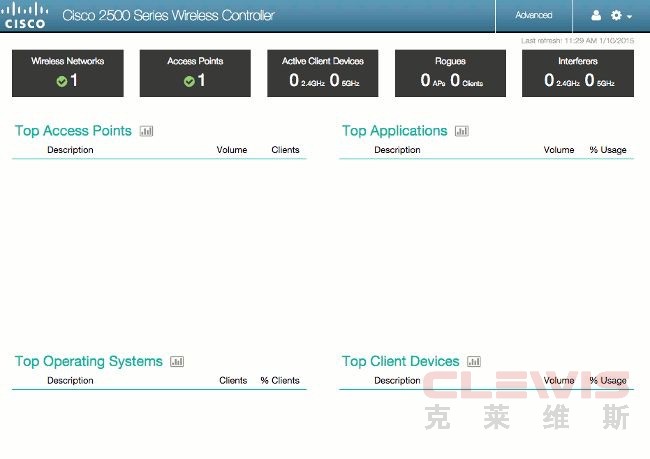
Task: Open the settings gear menu
Action: [616, 15]
